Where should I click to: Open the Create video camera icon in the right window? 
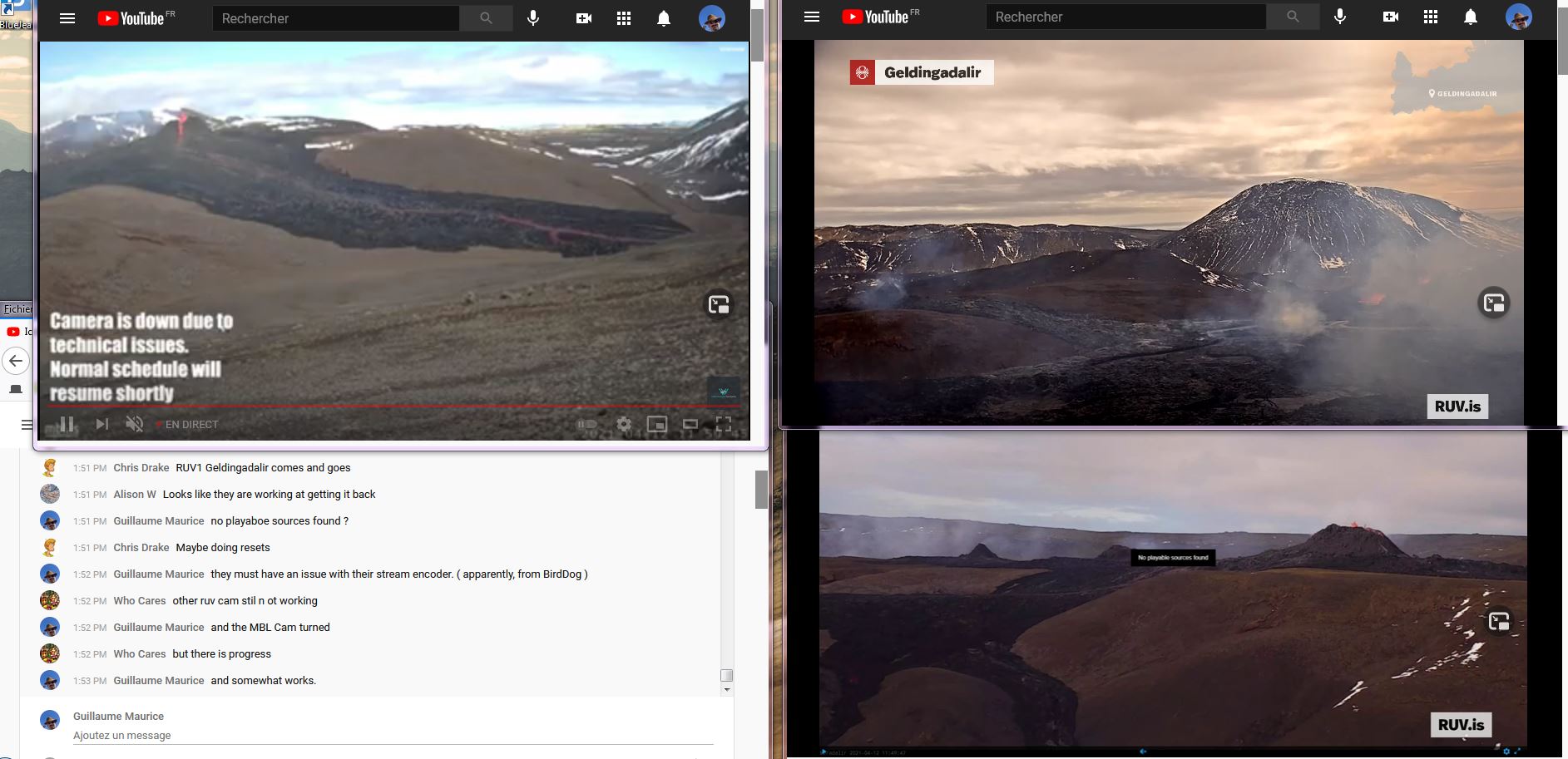click(1390, 17)
